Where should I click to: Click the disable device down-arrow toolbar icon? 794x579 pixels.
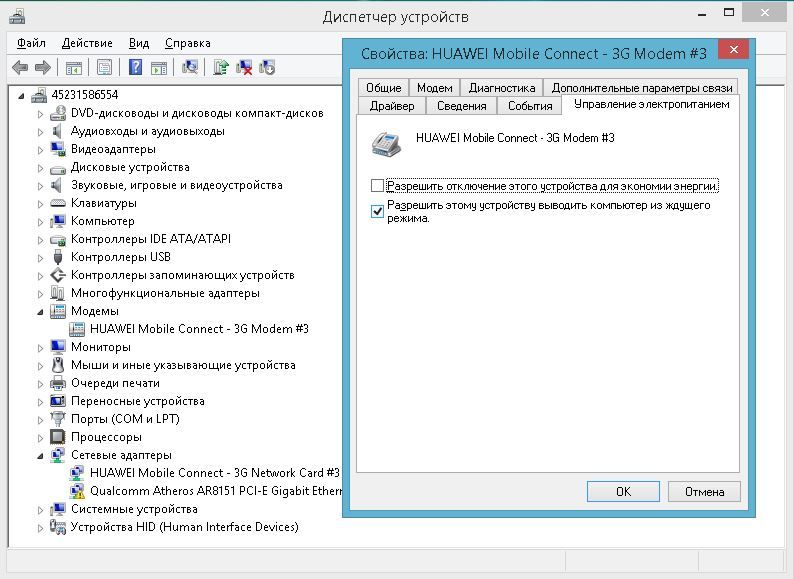267,67
